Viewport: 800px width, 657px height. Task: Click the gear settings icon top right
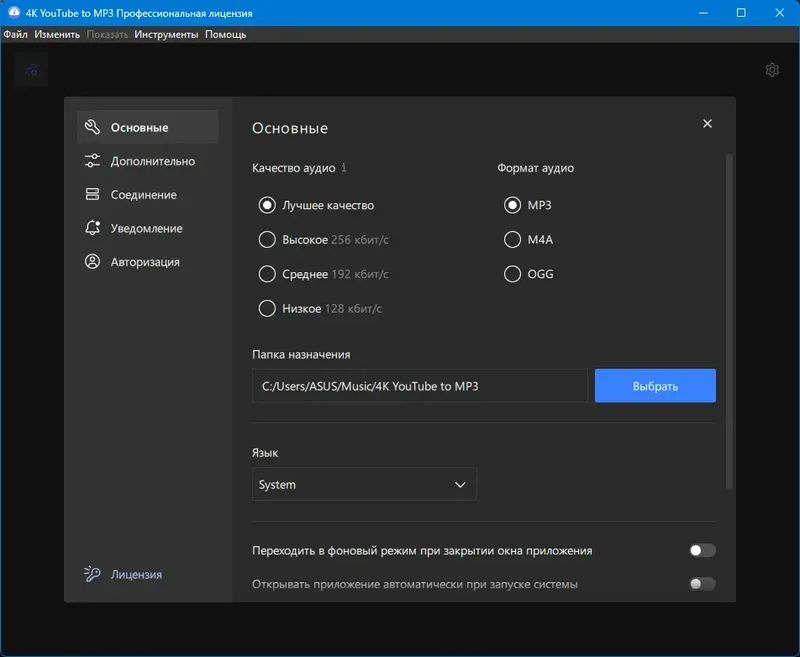[x=772, y=69]
